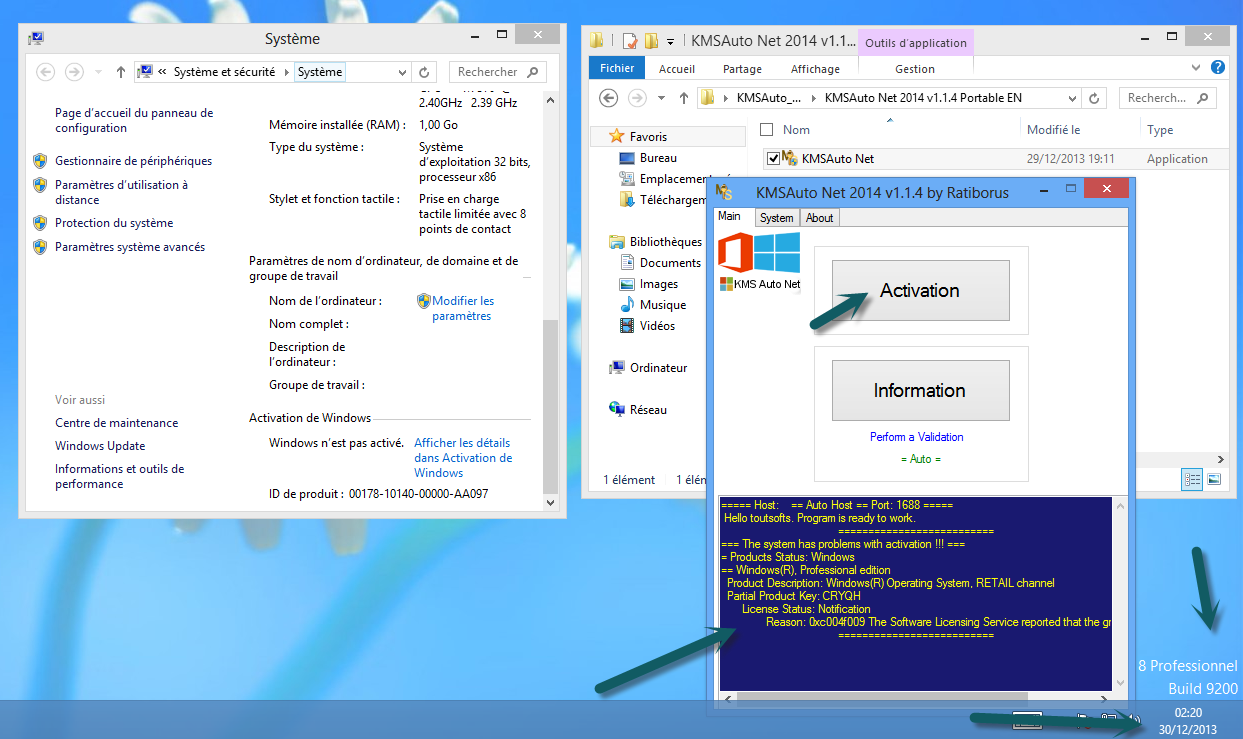Click Modifier les paramètres link
Viewport: 1243px width, 739px height.
(463, 308)
